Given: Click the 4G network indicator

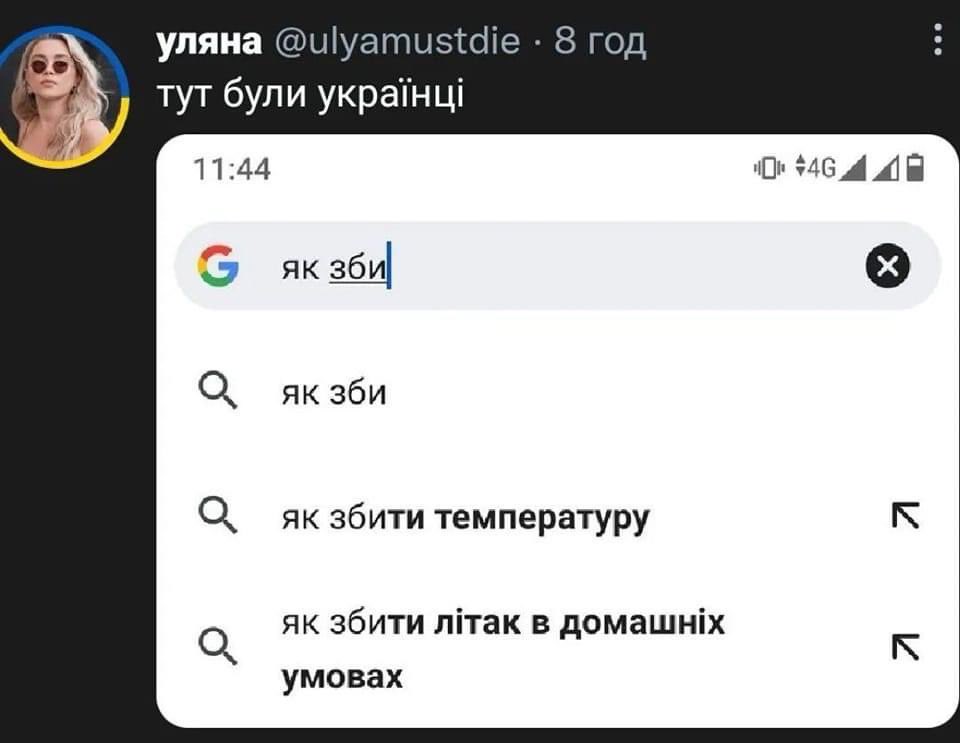Looking at the screenshot, I should 814,168.
